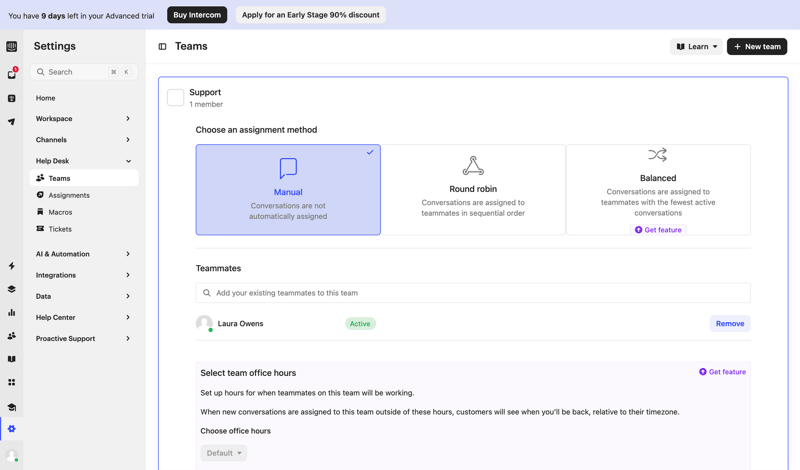Toggle the sidebar panel icon beside Teams
Screen dimensions: 800x470
tap(162, 46)
